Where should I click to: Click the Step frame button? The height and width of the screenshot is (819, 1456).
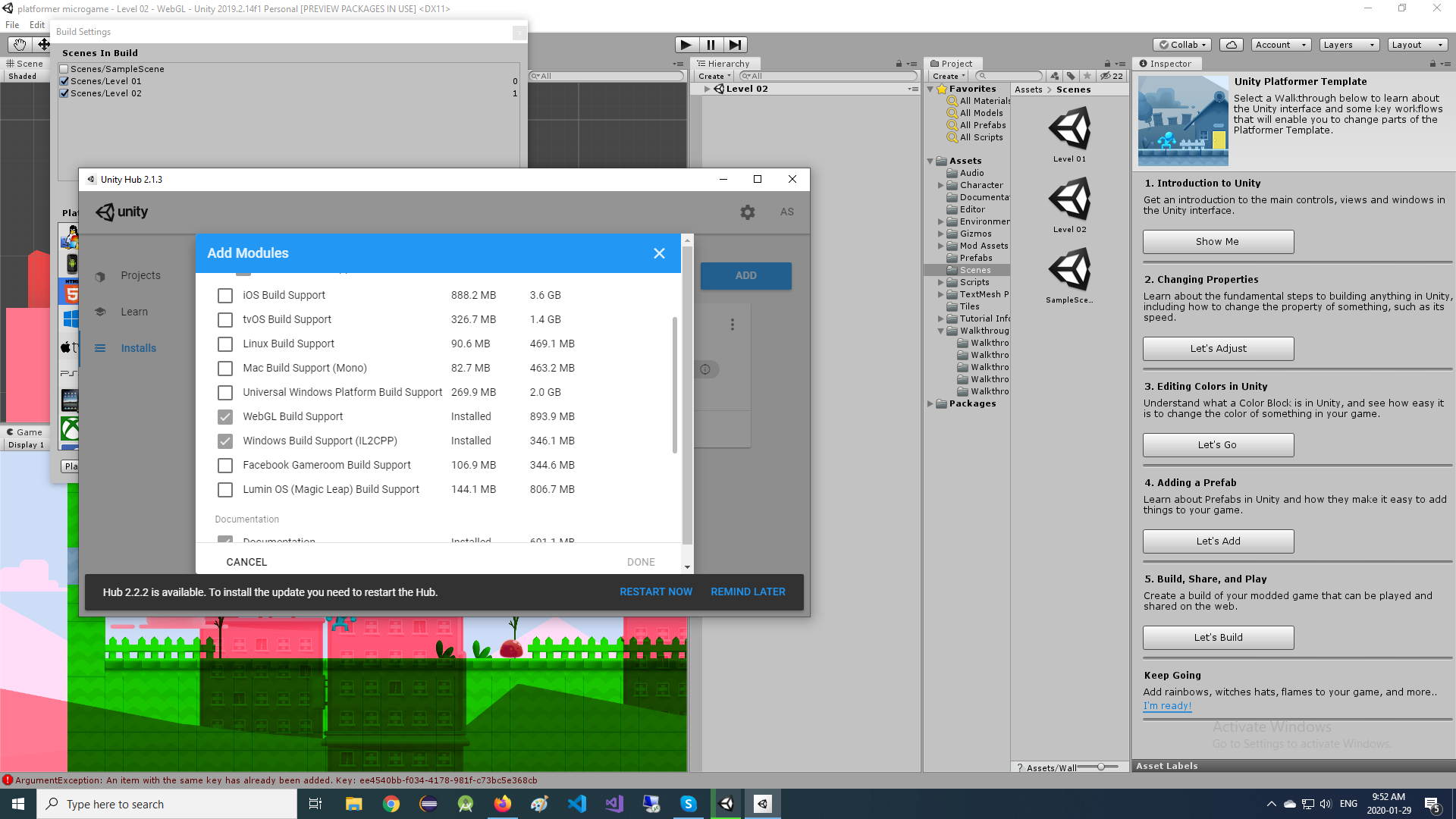click(x=735, y=45)
